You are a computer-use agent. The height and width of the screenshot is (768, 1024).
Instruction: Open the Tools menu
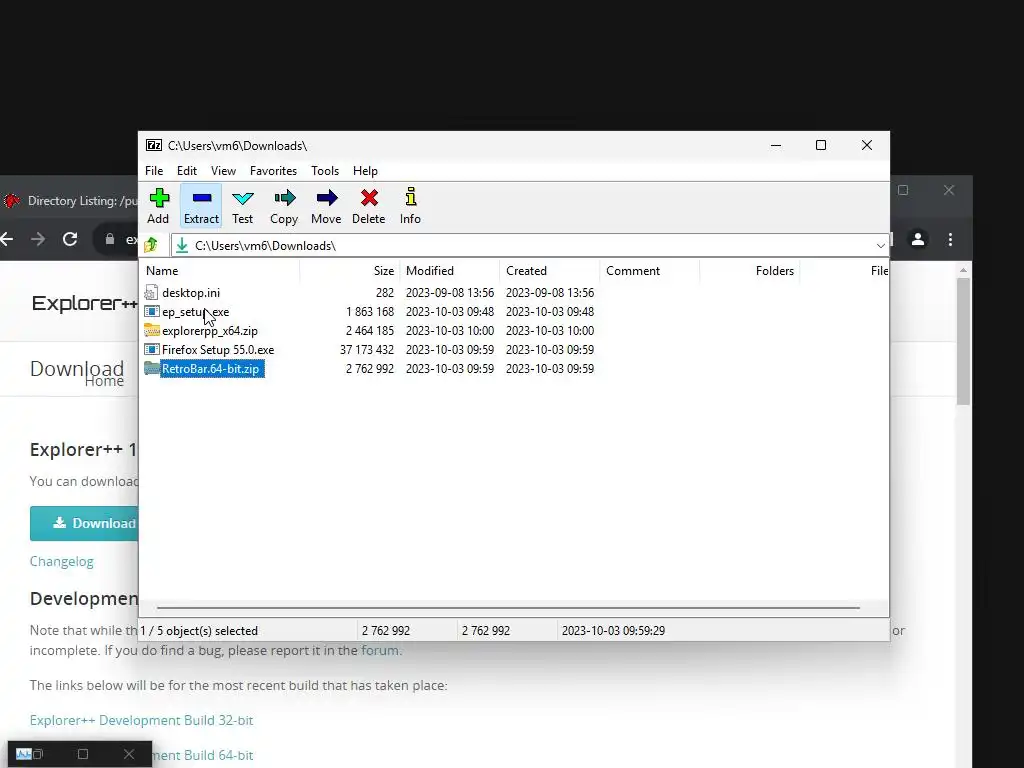(x=325, y=170)
